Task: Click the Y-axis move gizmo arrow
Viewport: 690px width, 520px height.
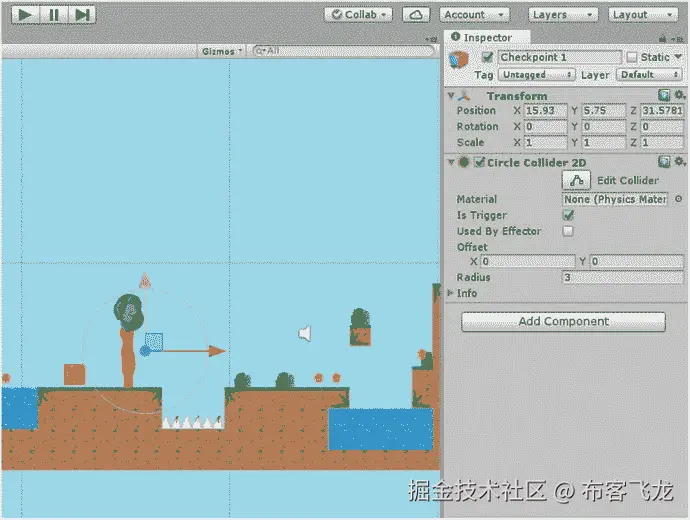Action: pyautogui.click(x=145, y=281)
